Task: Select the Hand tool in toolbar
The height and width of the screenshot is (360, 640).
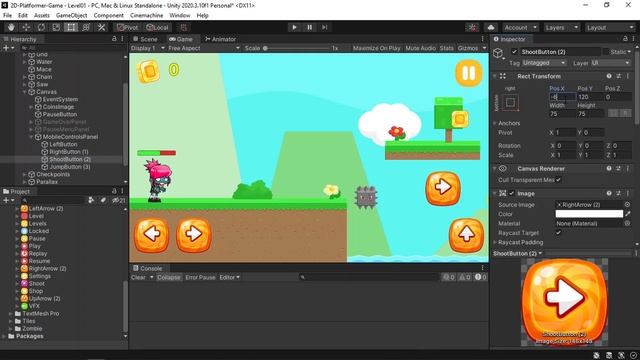Action: (x=11, y=27)
